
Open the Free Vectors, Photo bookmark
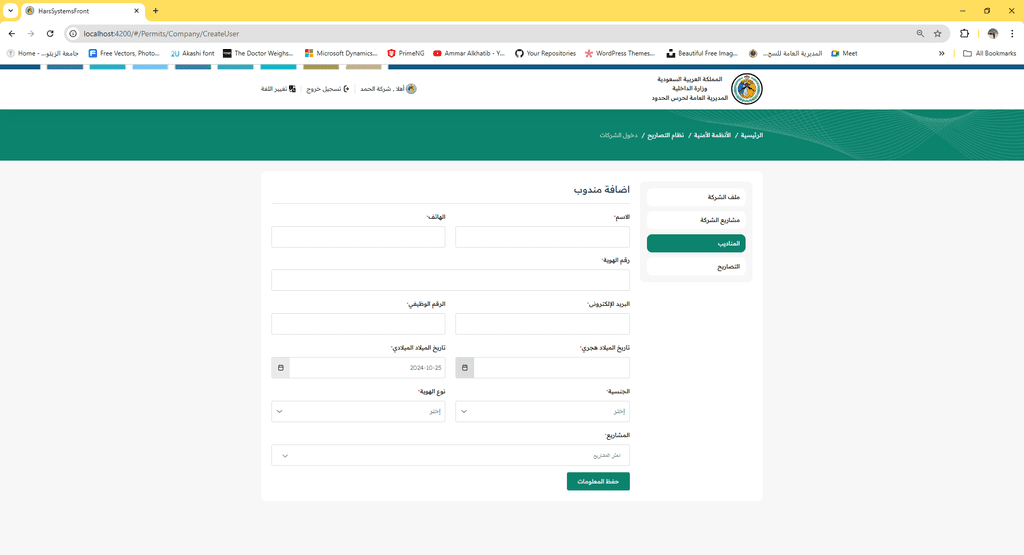click(x=124, y=54)
